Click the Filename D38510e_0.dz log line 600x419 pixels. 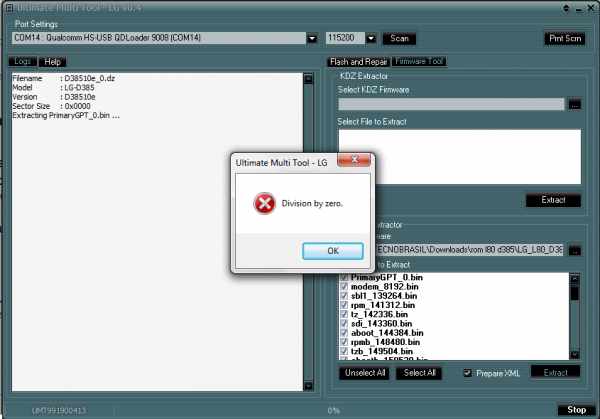64,78
